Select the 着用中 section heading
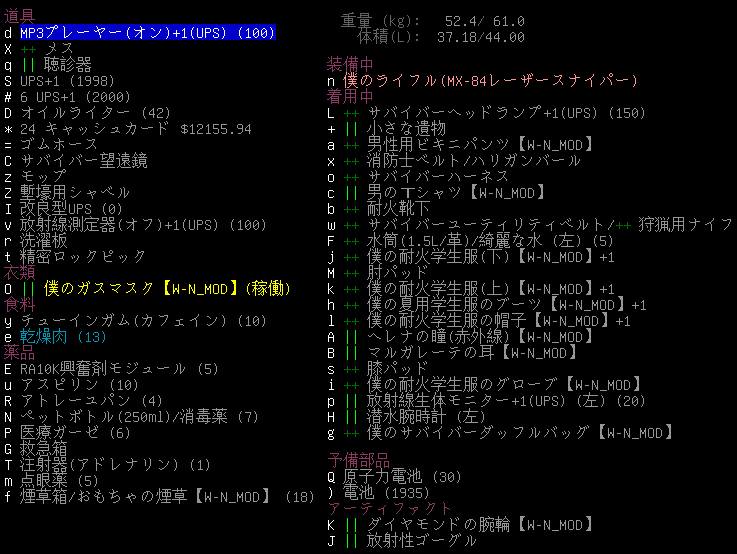This screenshot has width=737, height=554. (351, 96)
